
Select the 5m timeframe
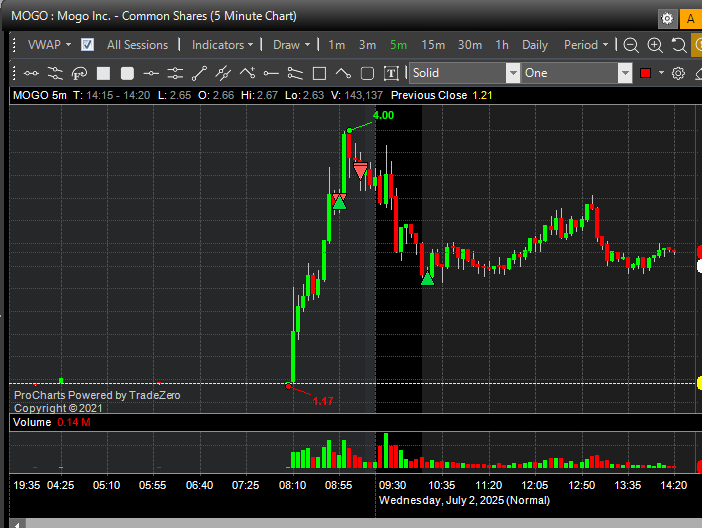click(398, 45)
